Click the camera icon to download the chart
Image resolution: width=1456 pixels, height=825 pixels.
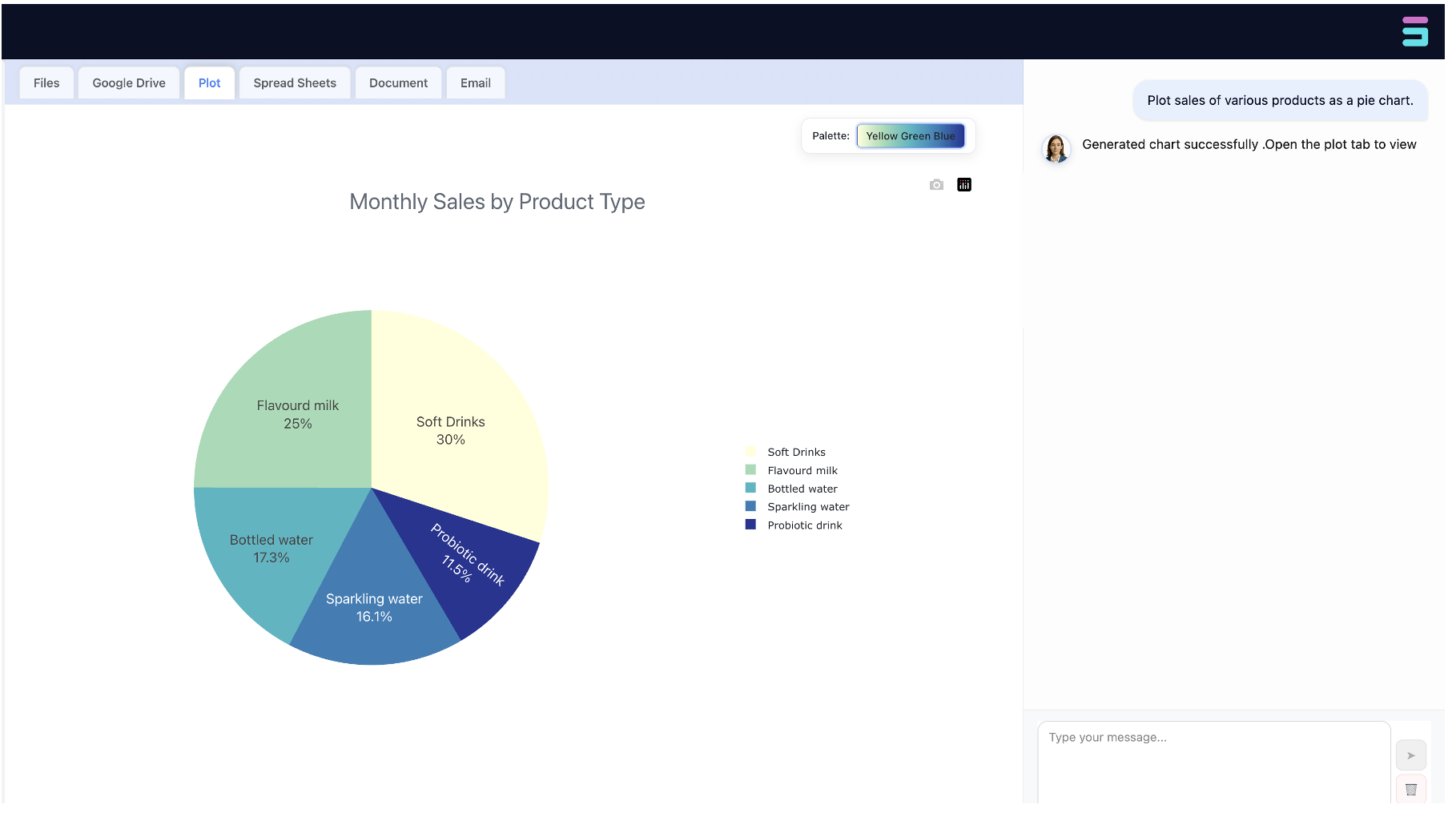click(x=936, y=184)
